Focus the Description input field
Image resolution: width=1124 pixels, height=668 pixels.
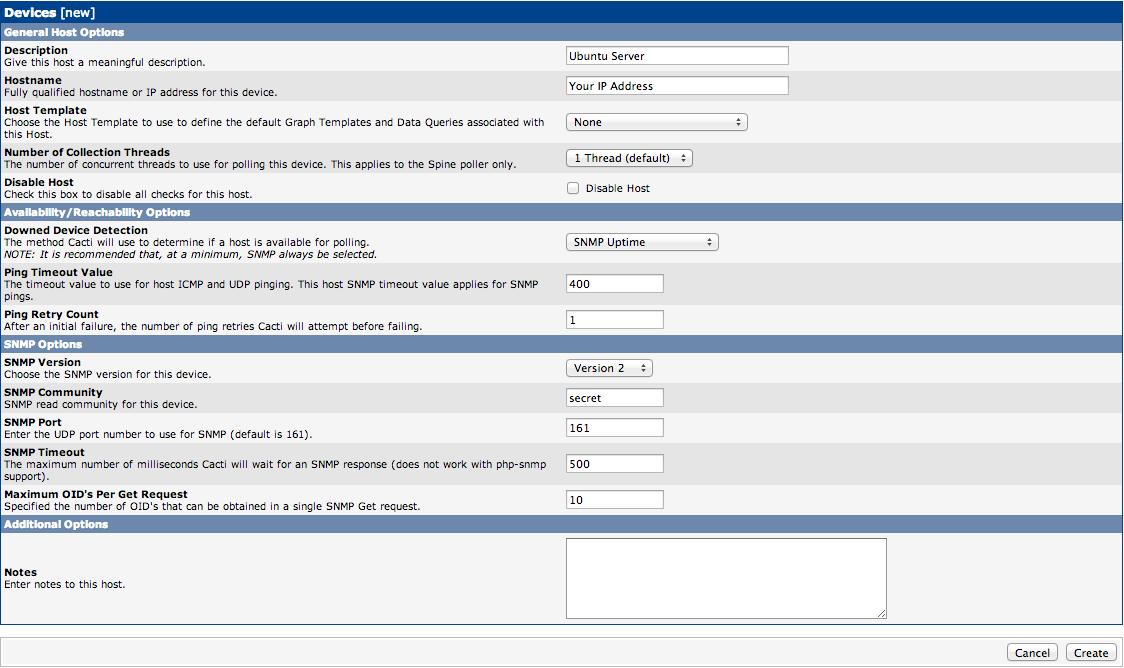677,56
